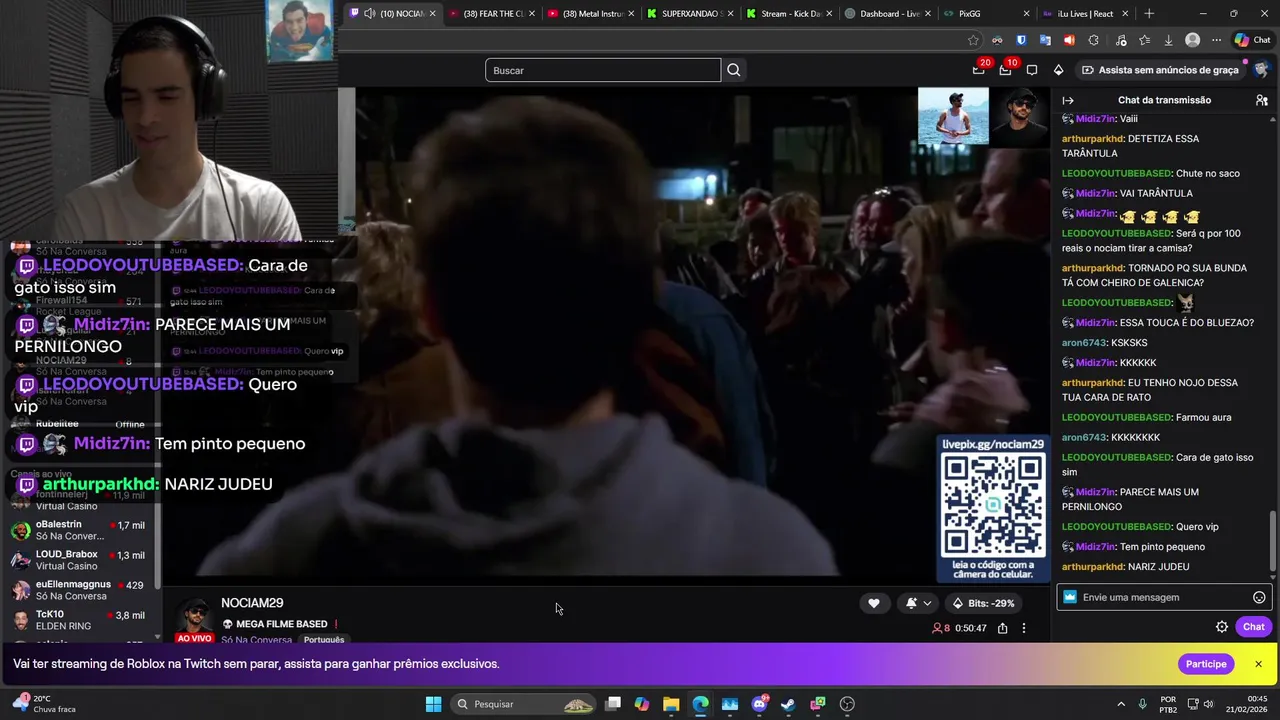This screenshot has height=720, width=1280.
Task: Click the purple Chat send button
Action: (1253, 627)
